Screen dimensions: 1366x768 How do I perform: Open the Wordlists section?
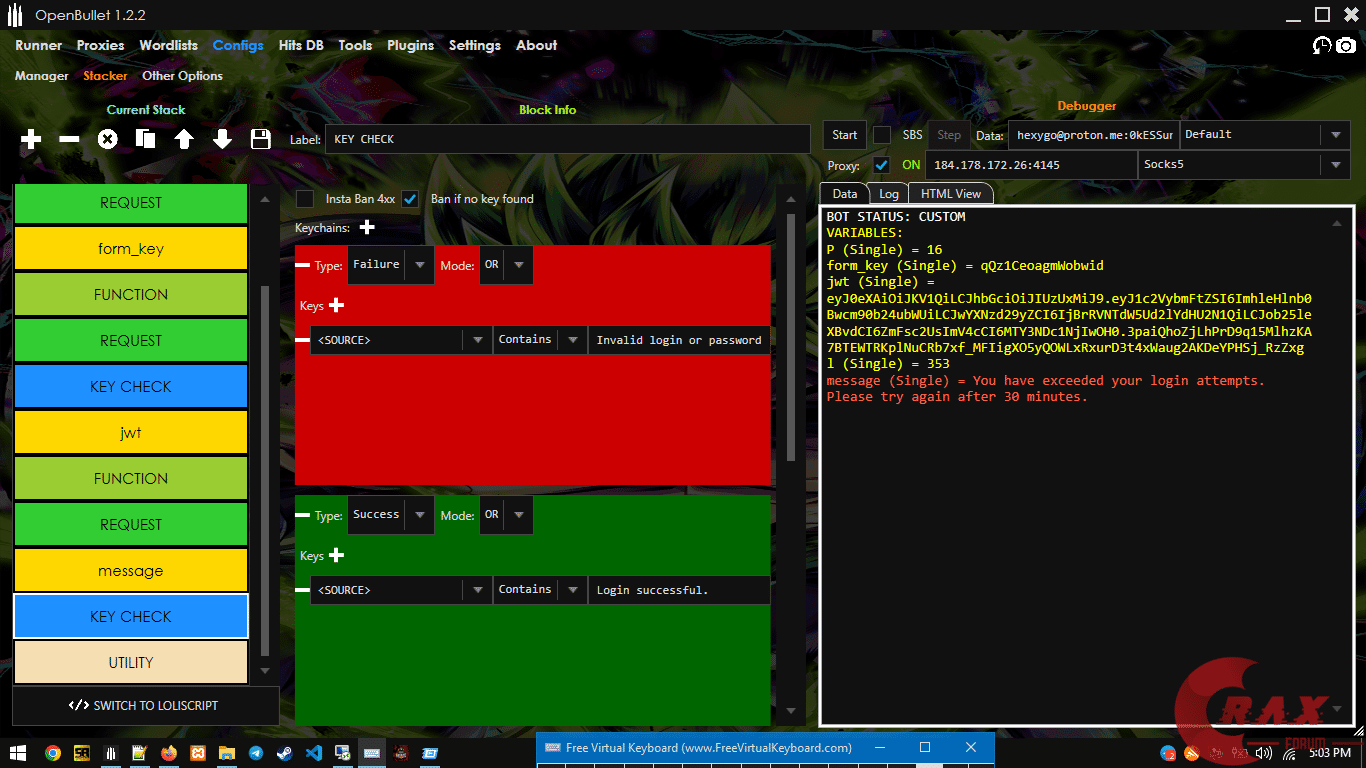pos(169,46)
